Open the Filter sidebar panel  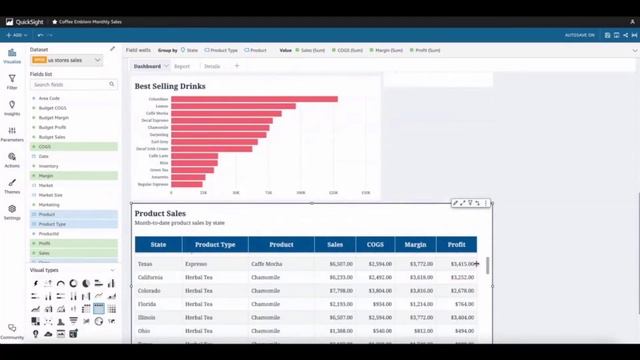pos(12,82)
